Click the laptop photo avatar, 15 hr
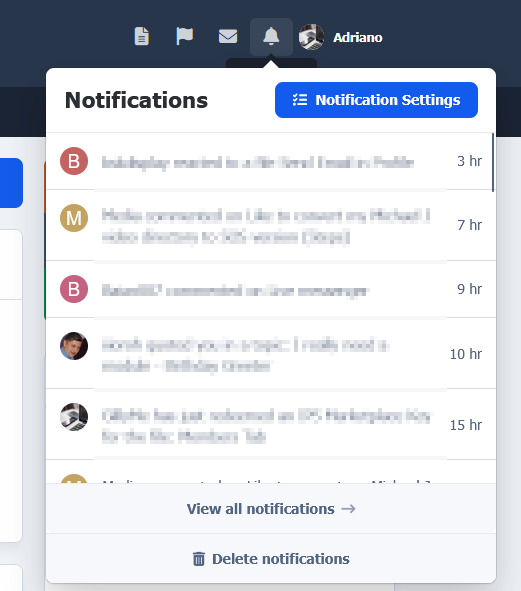Screen dimensions: 521x591 74,417
